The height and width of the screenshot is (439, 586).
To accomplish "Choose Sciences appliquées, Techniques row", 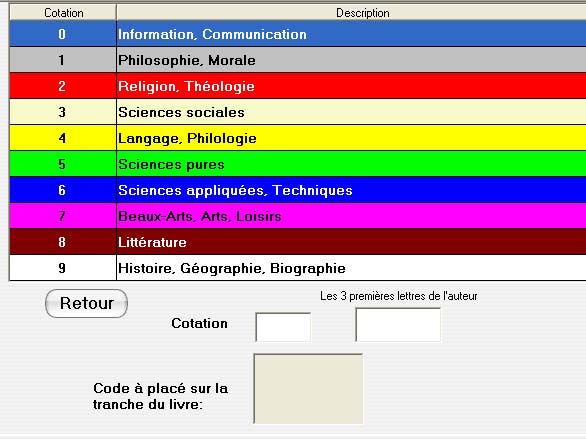I will (x=297, y=190).
